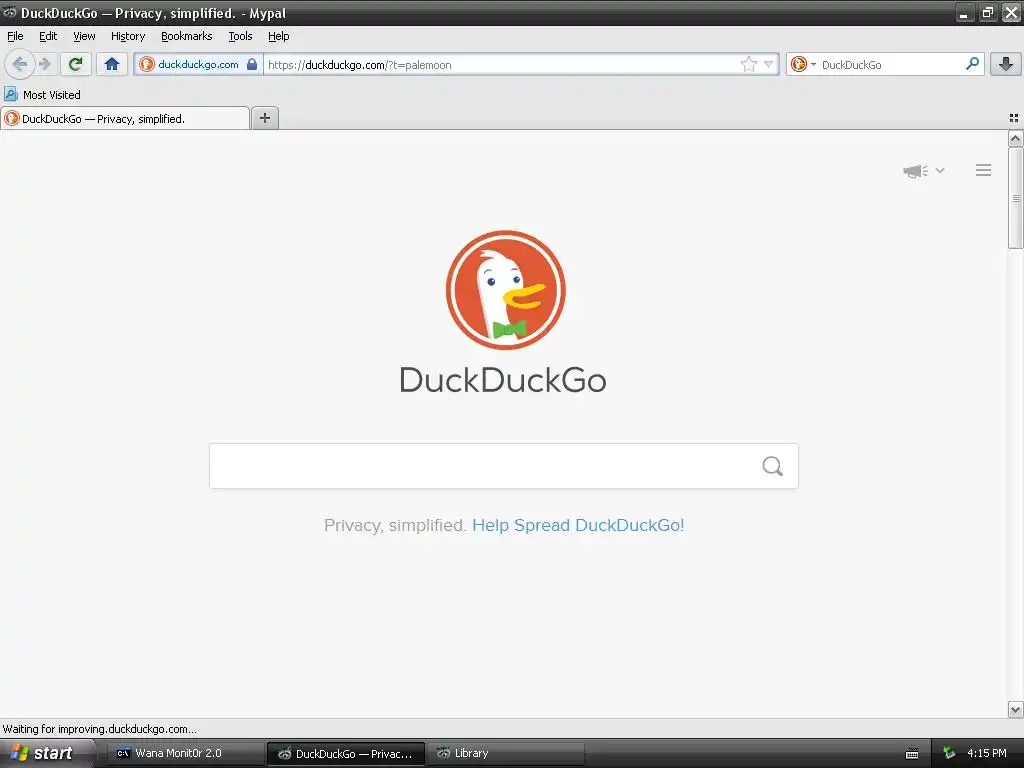Open the File menu
The width and height of the screenshot is (1024, 768).
15,36
